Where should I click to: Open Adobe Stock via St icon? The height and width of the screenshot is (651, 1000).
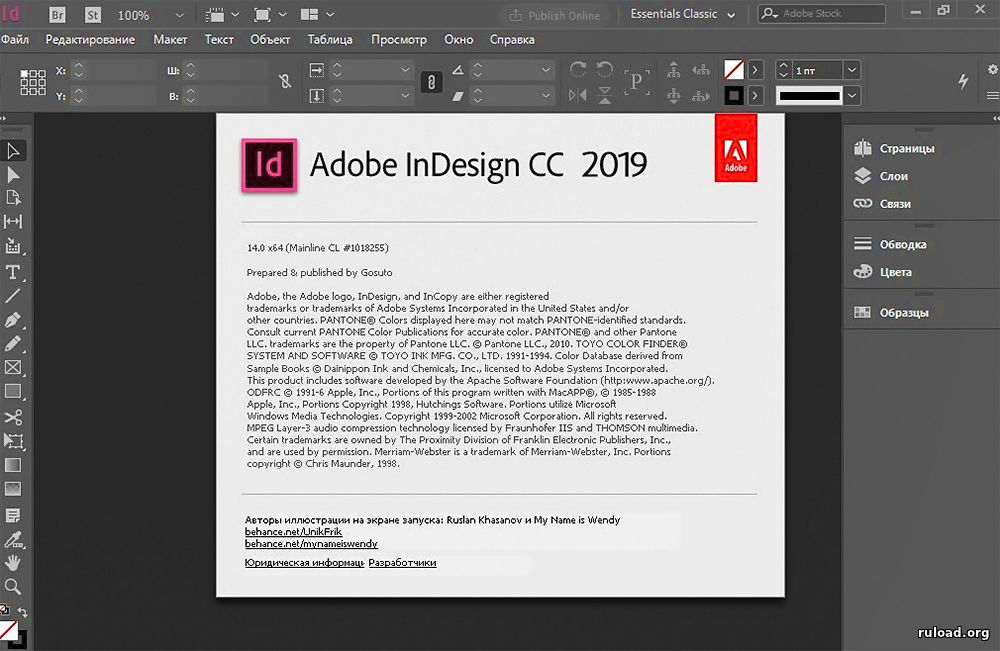93,14
